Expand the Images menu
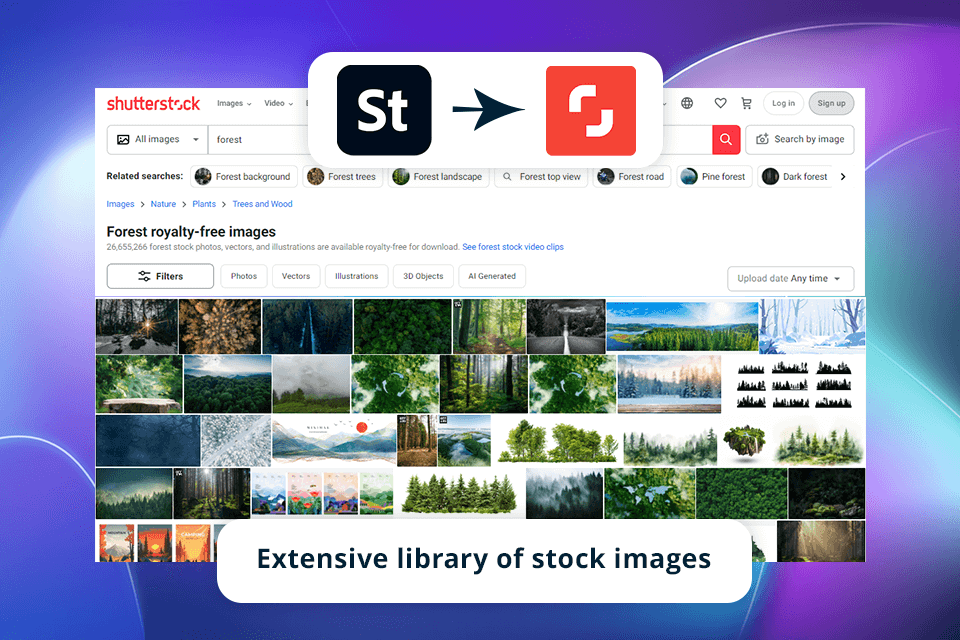This screenshot has height=640, width=960. click(234, 104)
